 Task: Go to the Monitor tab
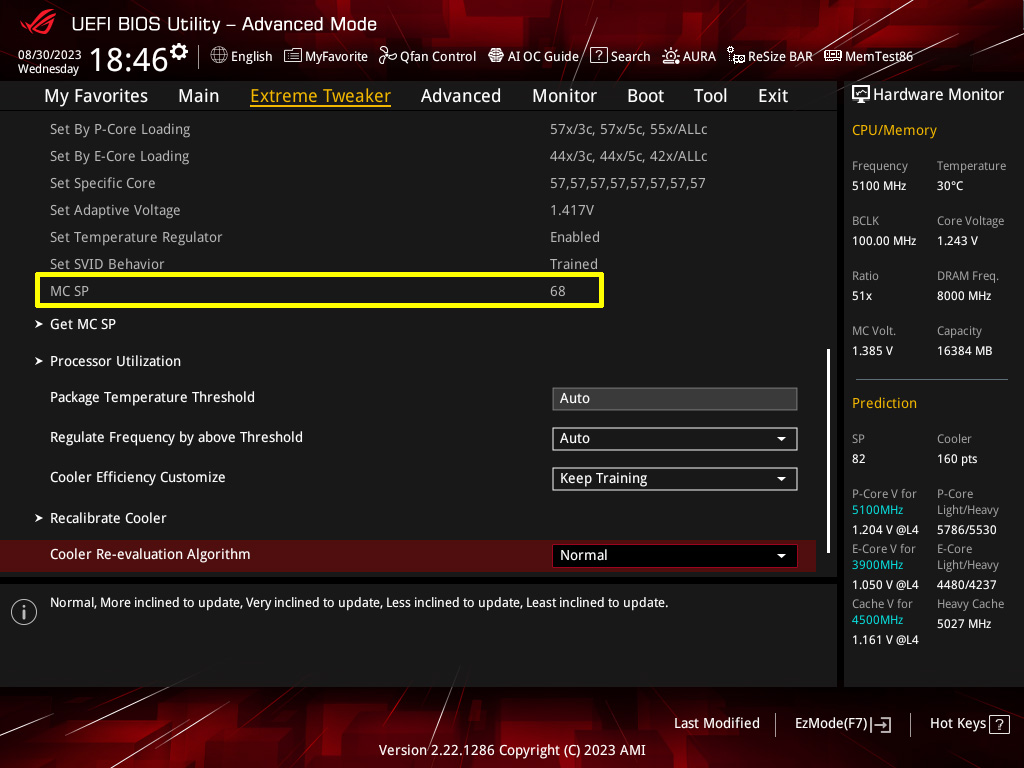click(x=564, y=96)
